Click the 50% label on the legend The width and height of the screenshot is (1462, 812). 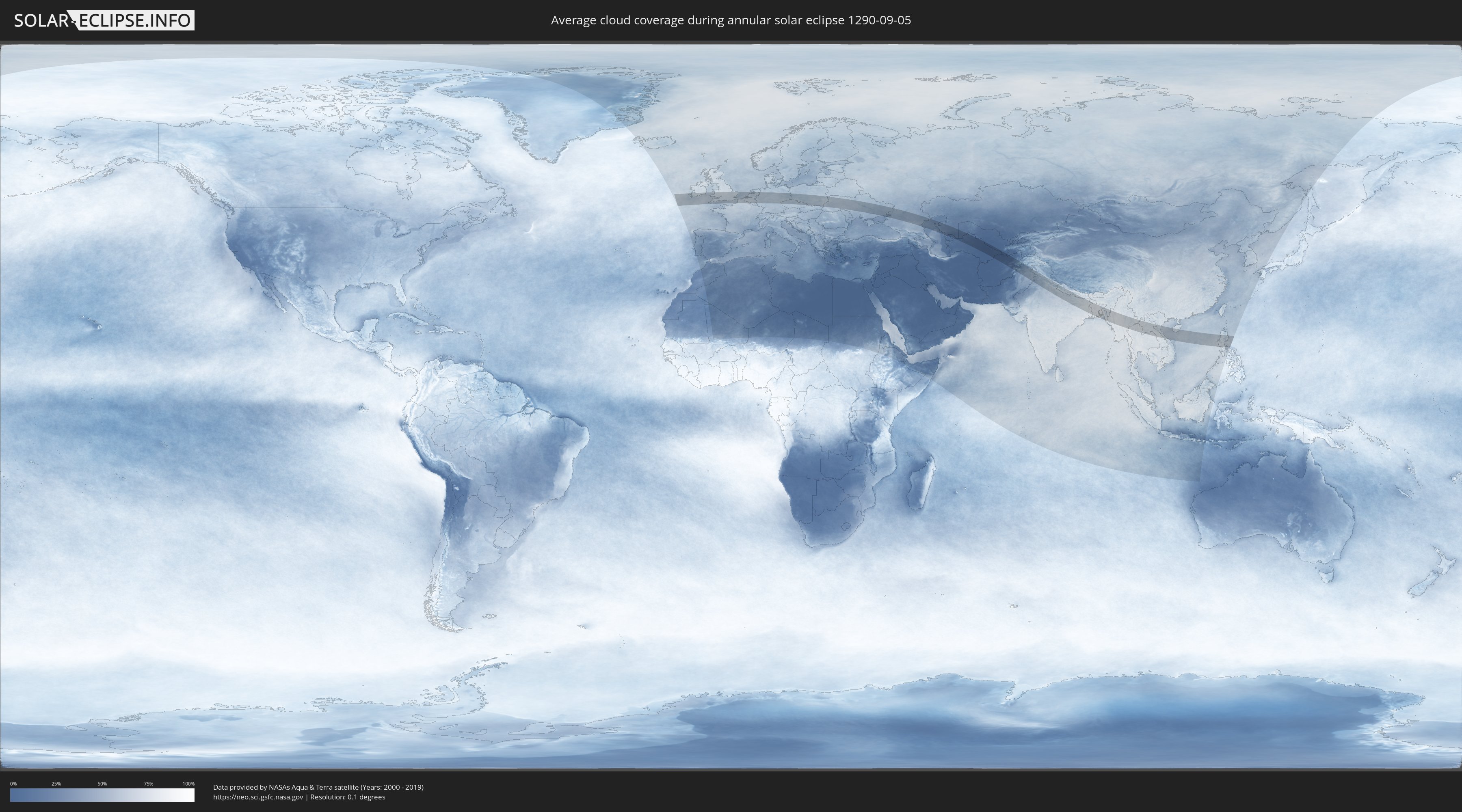pyautogui.click(x=102, y=784)
